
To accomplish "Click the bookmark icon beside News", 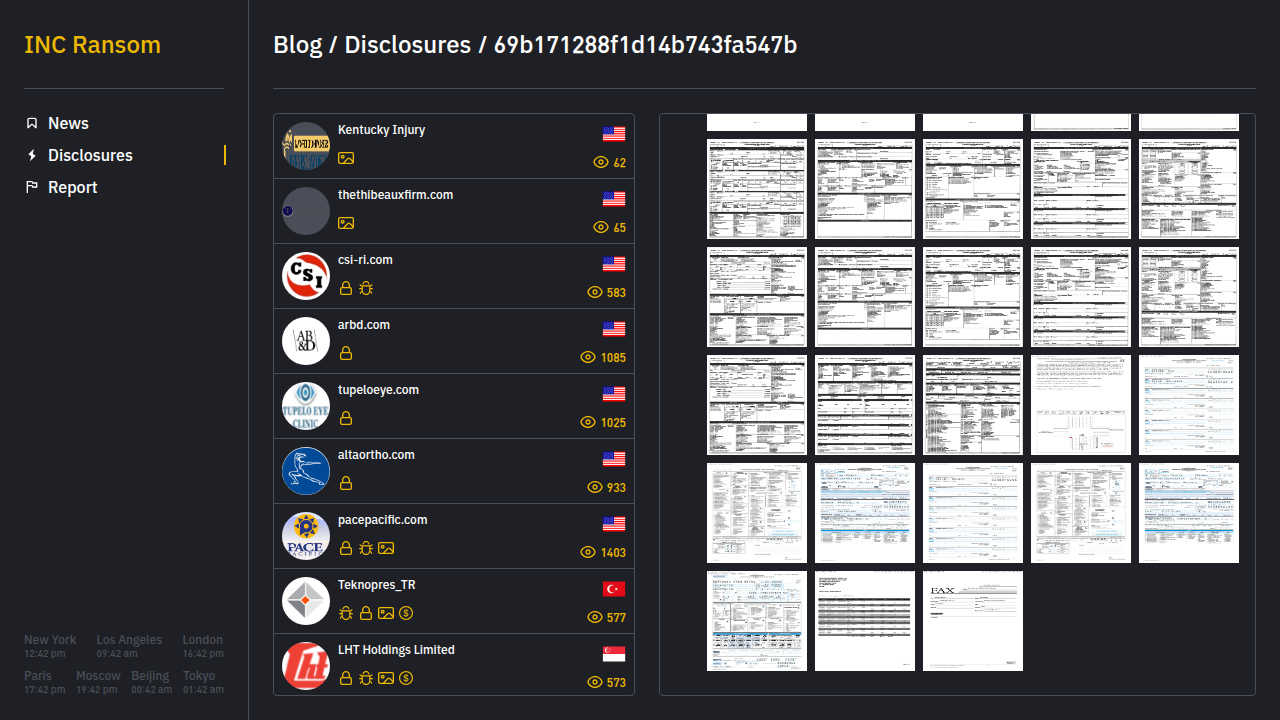I will pos(32,123).
